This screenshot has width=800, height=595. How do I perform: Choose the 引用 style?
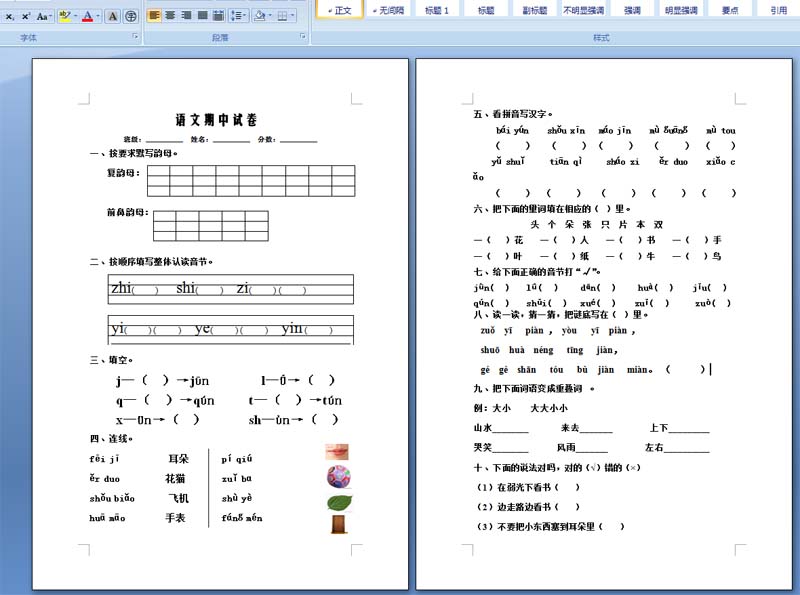[779, 10]
